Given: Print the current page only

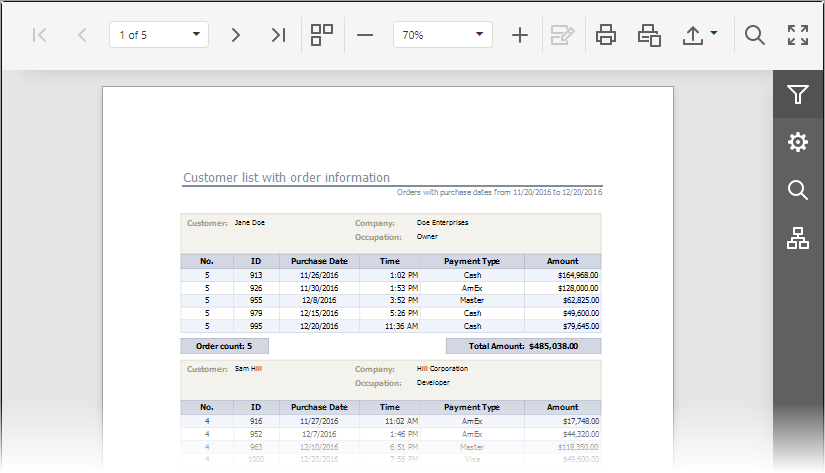Looking at the screenshot, I should [x=650, y=35].
